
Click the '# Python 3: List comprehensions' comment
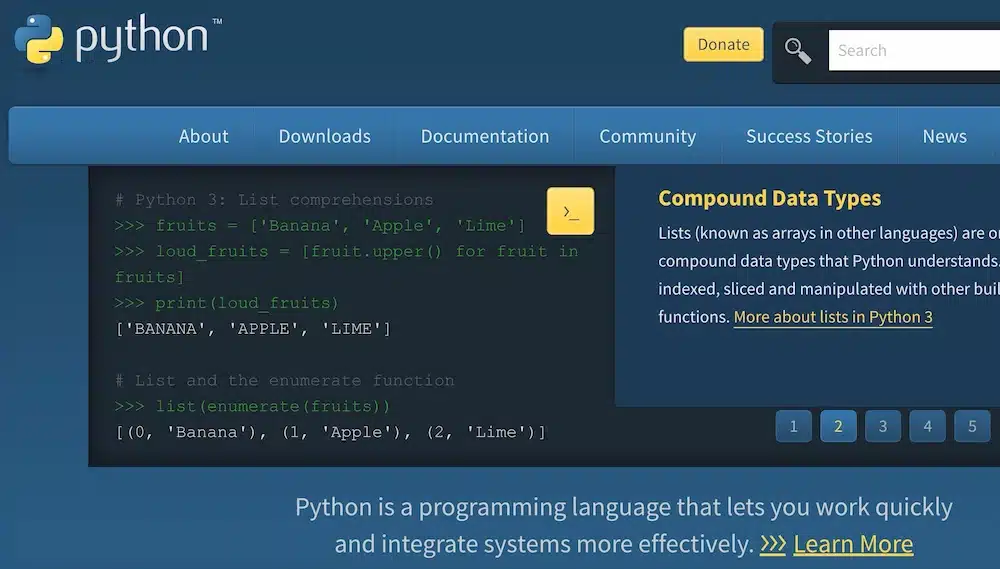(x=274, y=200)
